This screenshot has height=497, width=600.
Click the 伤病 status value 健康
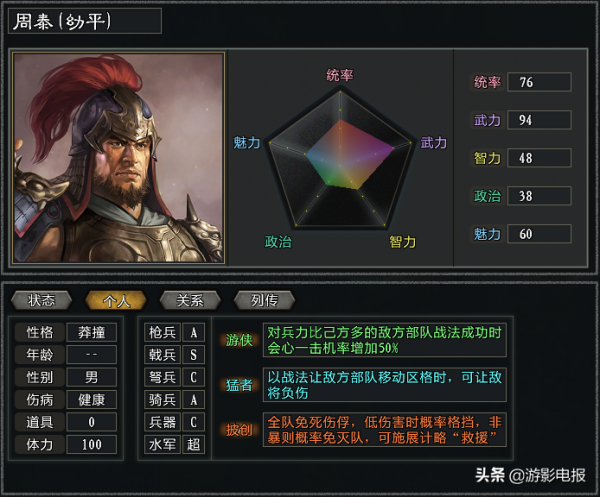tap(92, 399)
